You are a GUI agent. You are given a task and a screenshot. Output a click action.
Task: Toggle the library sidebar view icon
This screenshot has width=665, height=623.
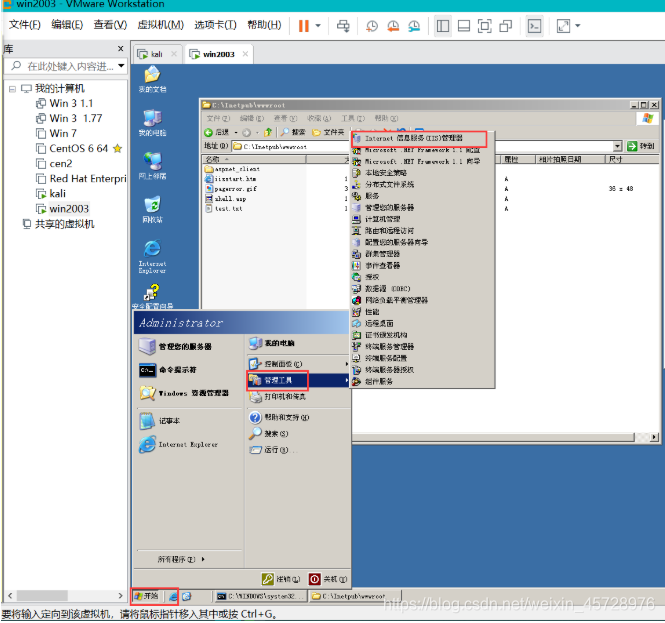point(443,26)
